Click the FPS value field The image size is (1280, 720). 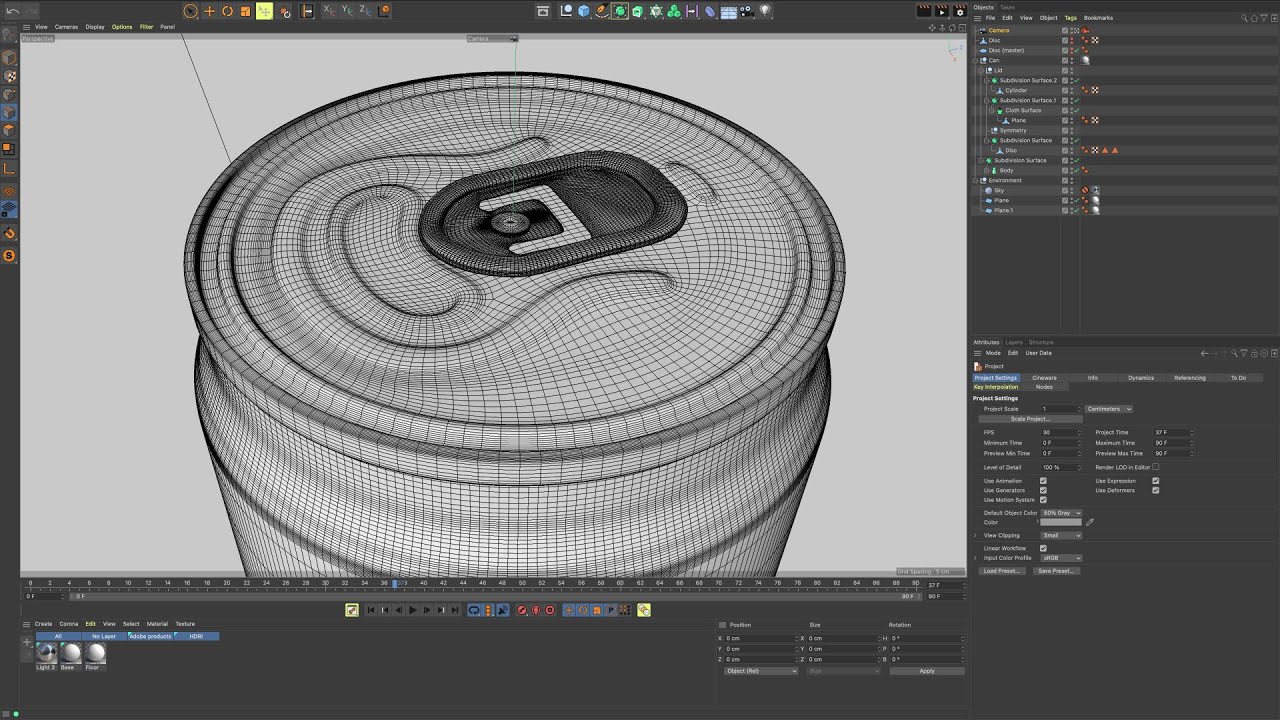[x=1059, y=433]
